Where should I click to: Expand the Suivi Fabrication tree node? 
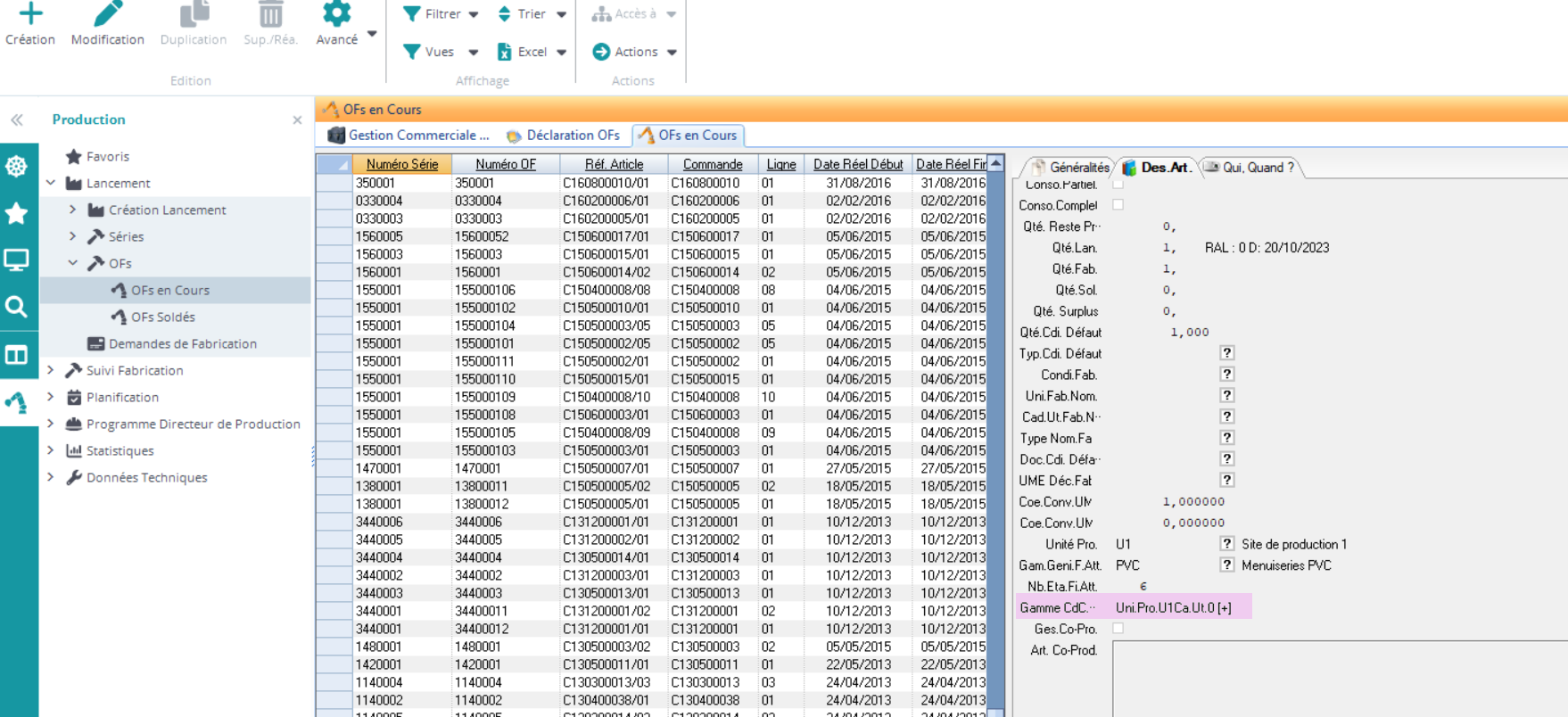pyautogui.click(x=51, y=370)
